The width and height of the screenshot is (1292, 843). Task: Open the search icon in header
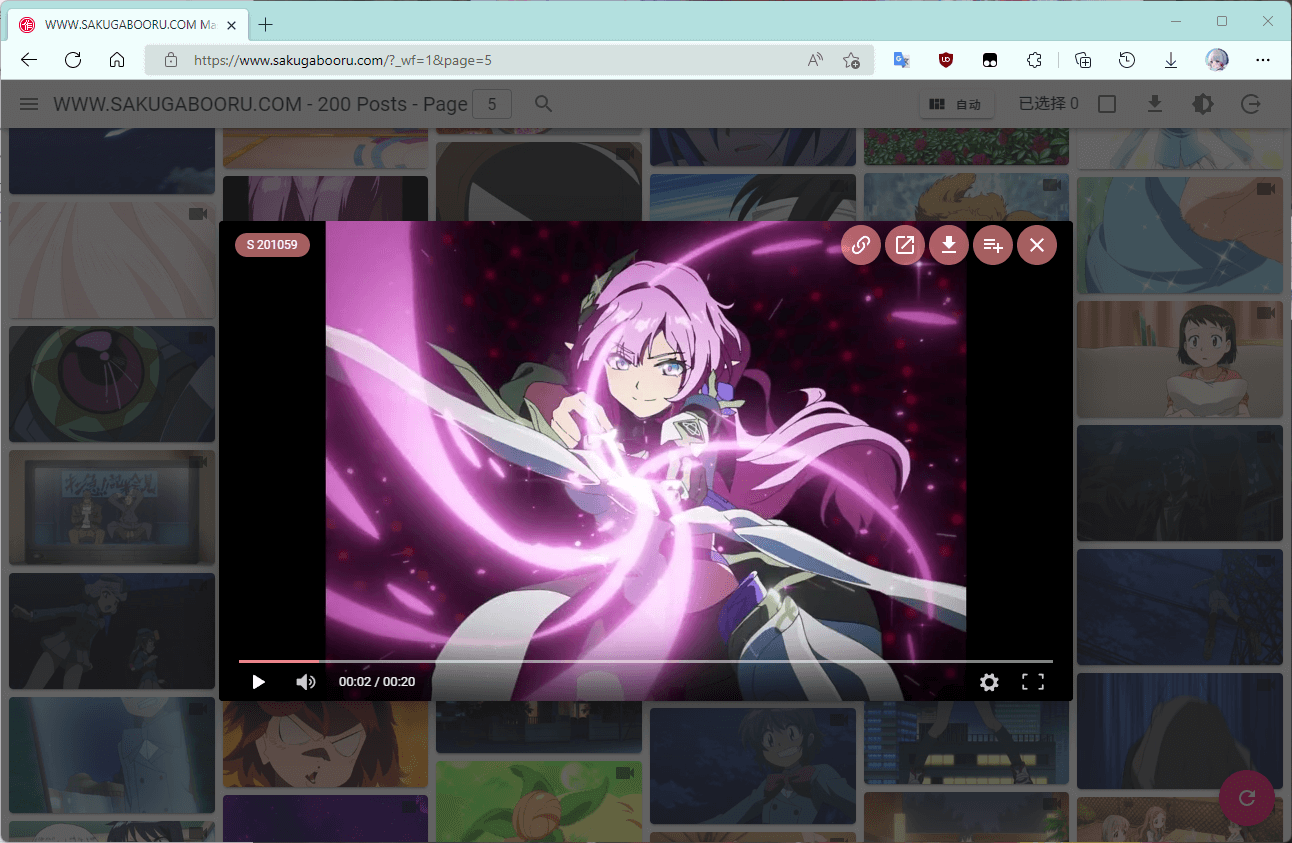pos(543,104)
